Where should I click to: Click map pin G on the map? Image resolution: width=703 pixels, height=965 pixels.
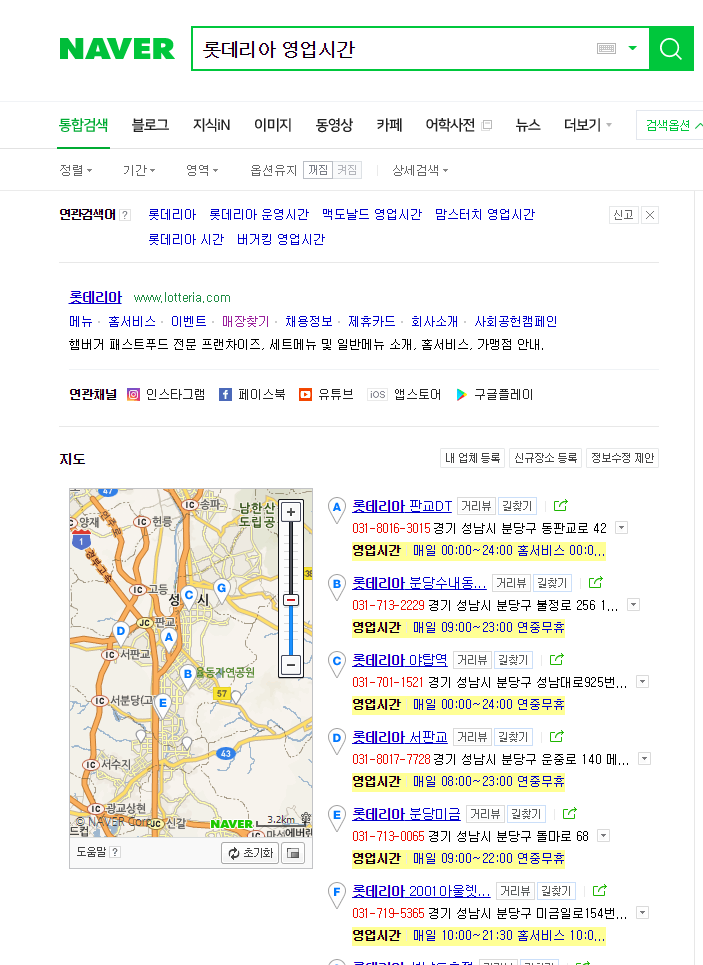[222, 591]
